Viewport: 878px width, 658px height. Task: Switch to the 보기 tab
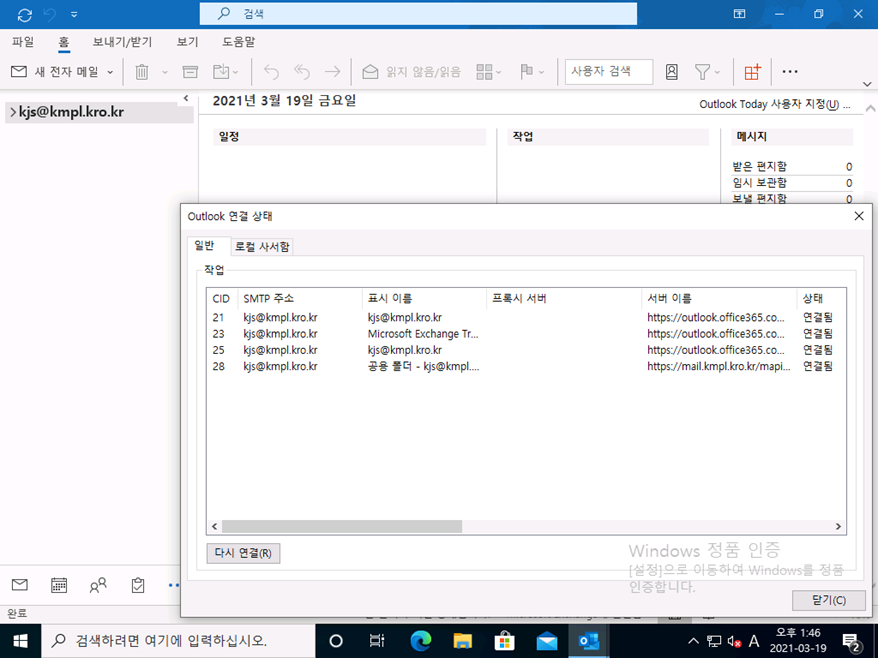[188, 42]
